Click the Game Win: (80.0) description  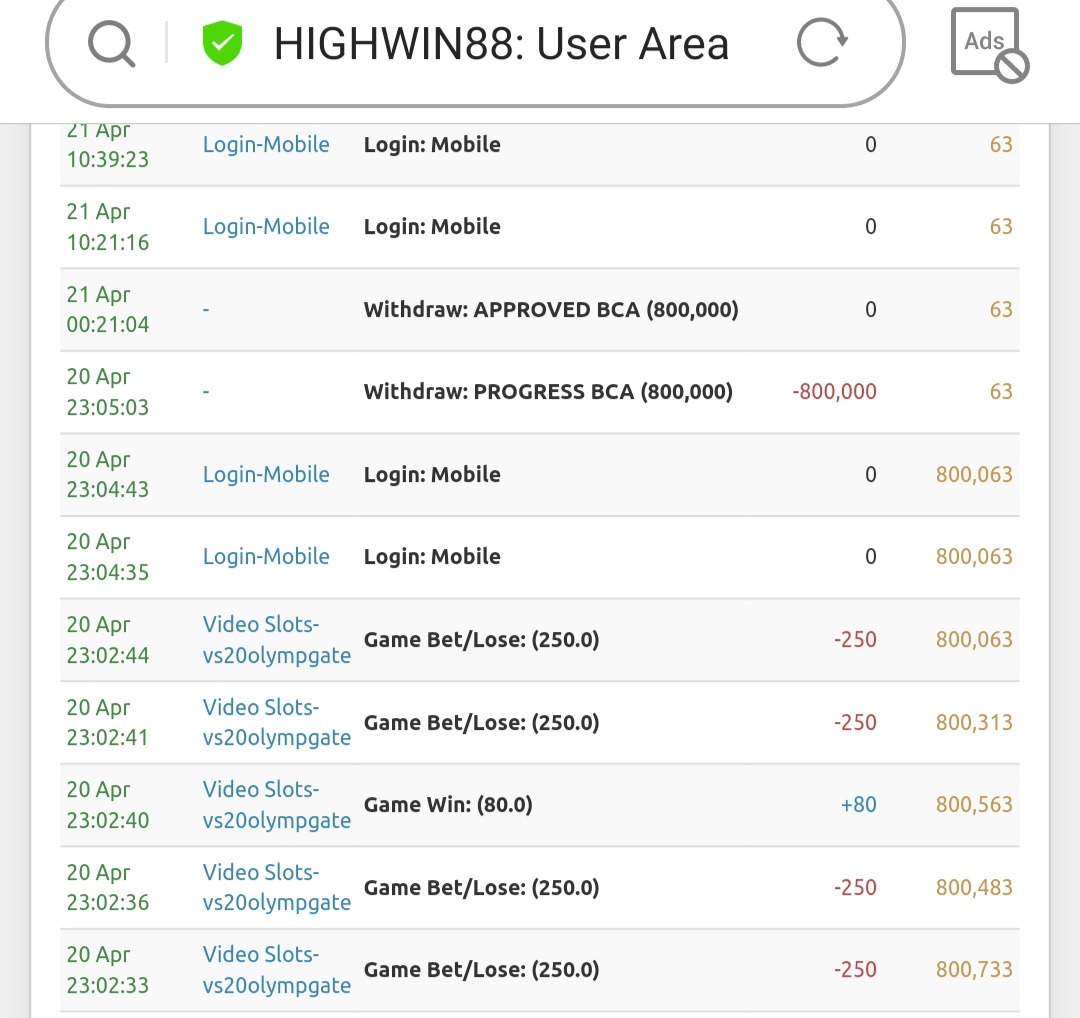(x=447, y=805)
